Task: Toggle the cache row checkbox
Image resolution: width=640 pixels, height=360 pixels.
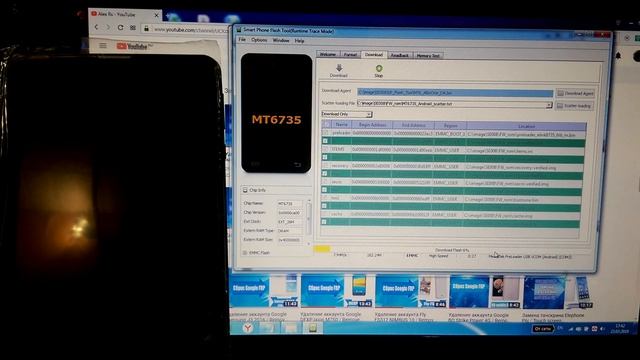Action: click(x=324, y=214)
